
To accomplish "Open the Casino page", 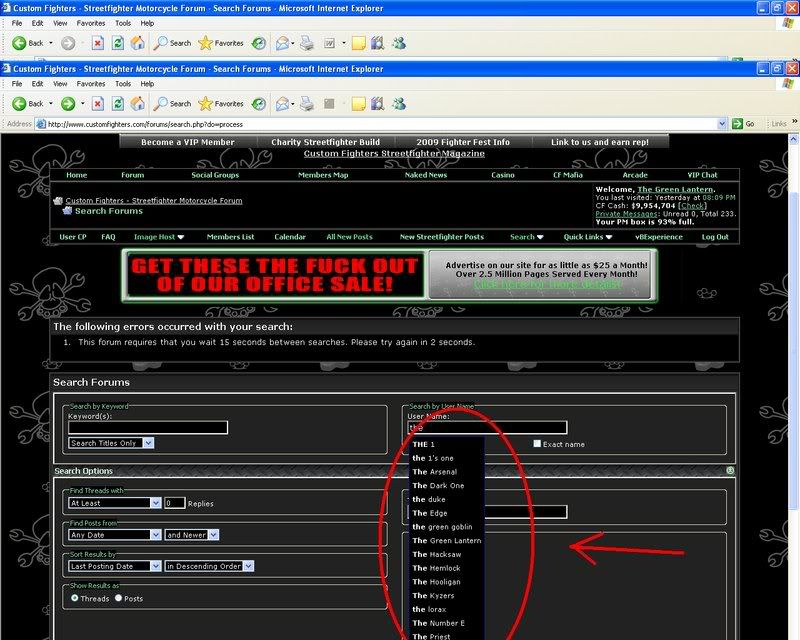I will (503, 175).
